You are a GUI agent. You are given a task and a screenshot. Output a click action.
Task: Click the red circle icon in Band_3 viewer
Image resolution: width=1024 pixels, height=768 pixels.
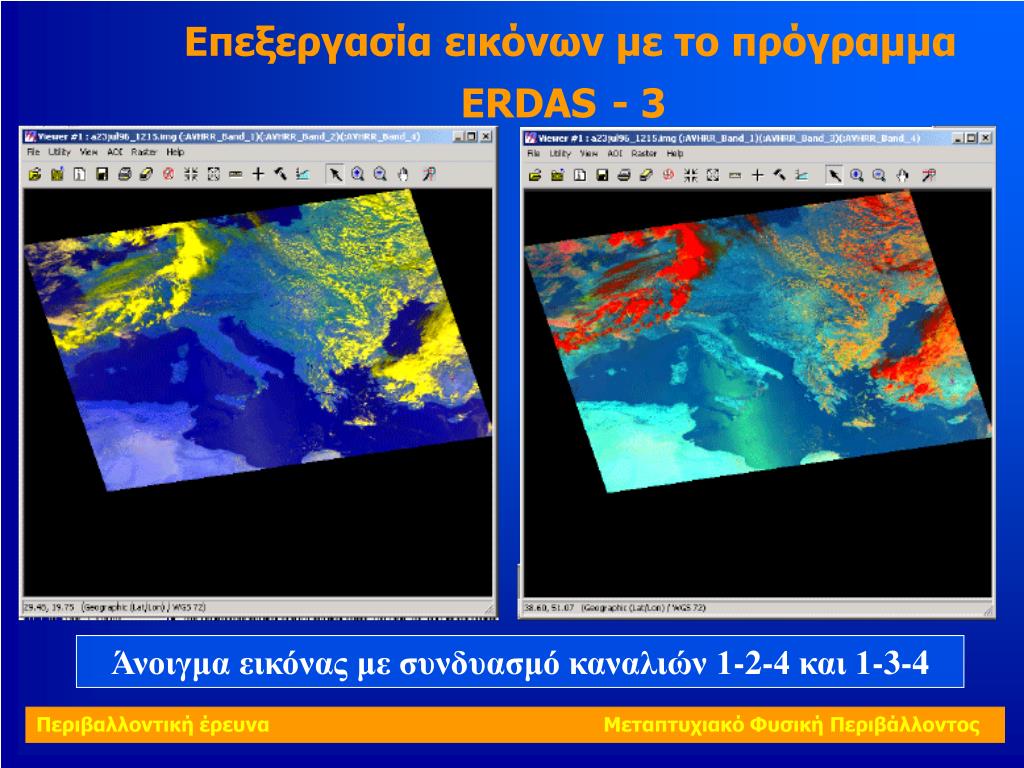point(668,175)
